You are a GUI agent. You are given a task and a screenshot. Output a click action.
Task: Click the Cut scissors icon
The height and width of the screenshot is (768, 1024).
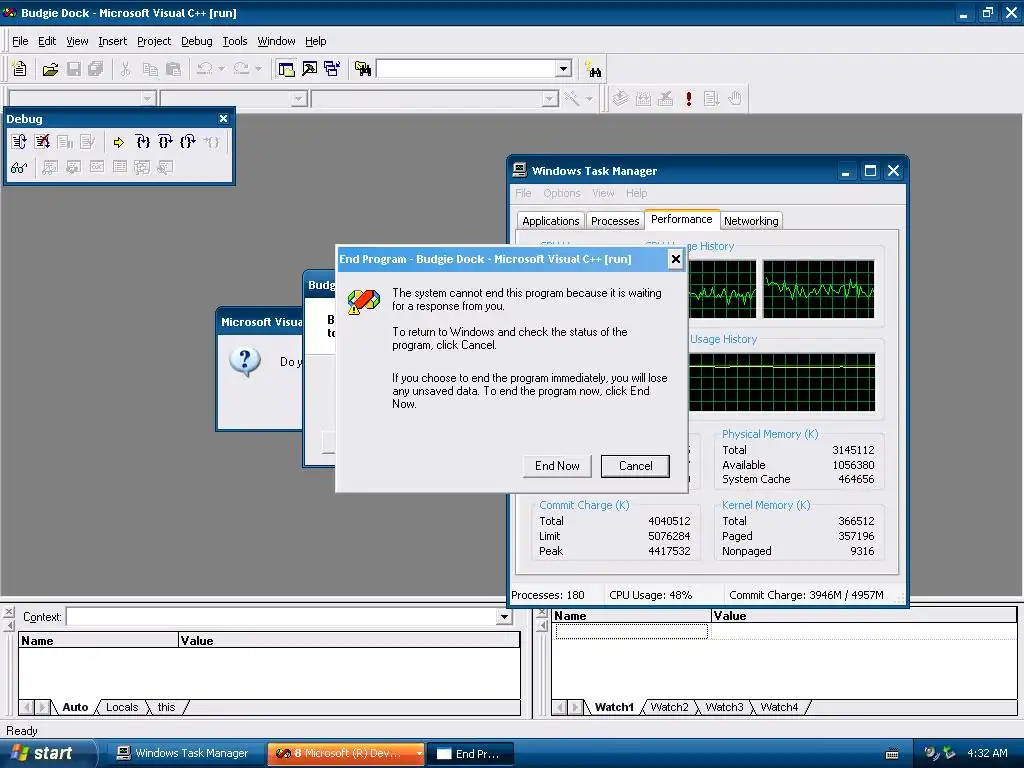tap(125, 69)
